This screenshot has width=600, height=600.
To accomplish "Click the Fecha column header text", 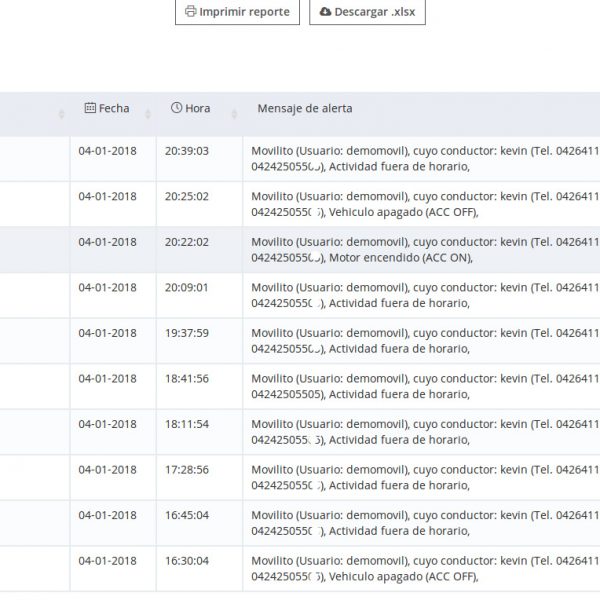I will (x=114, y=108).
